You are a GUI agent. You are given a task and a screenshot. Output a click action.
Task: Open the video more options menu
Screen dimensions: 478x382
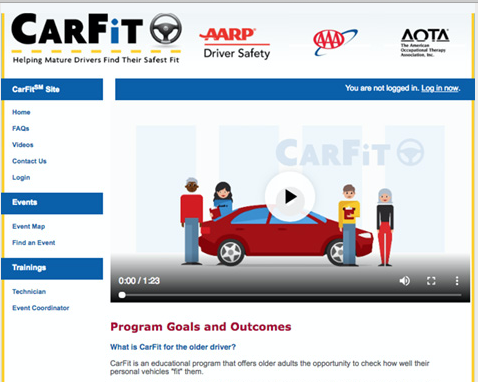tap(457, 281)
